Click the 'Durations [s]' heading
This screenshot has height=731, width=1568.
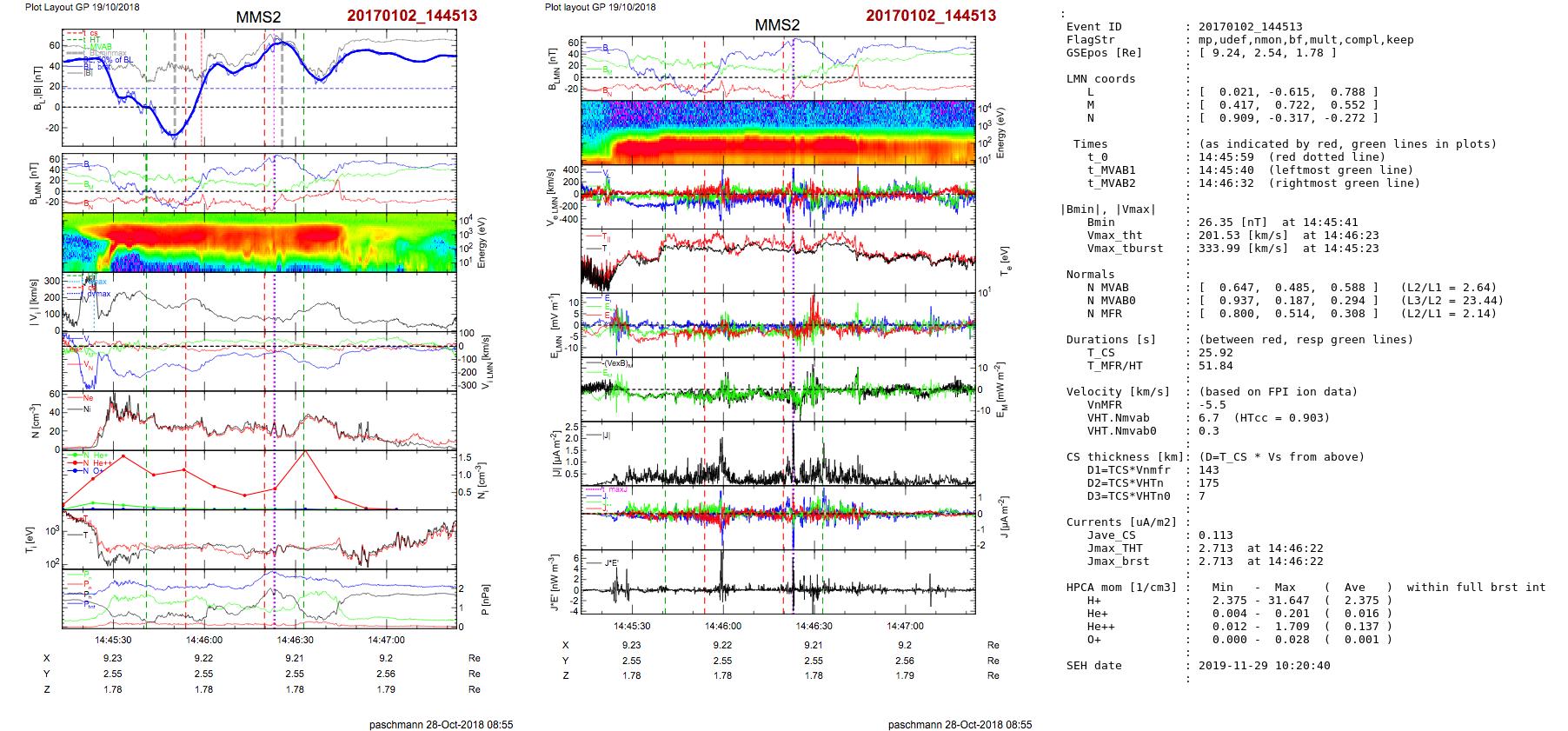point(1111,340)
